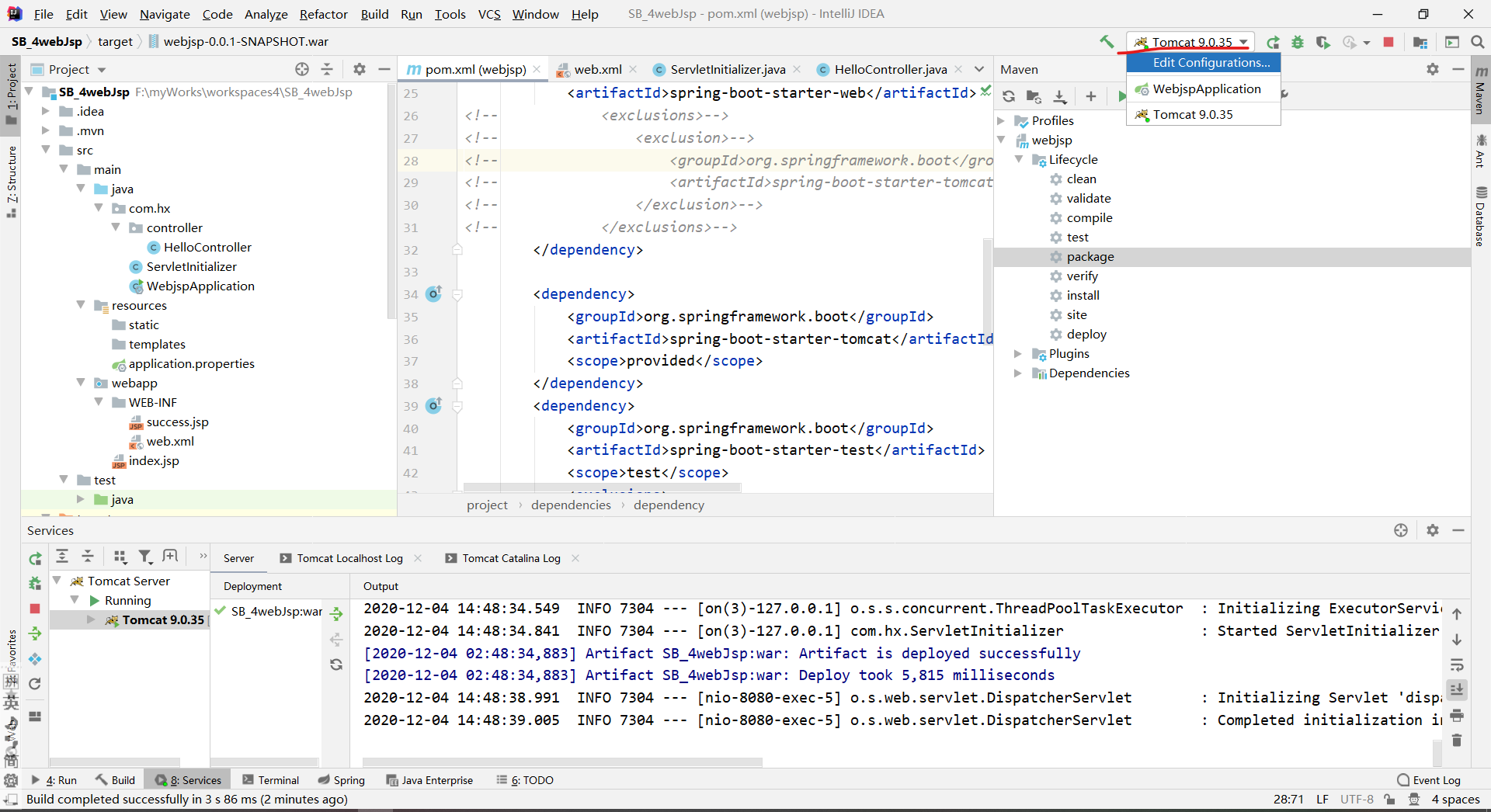Toggle the Ant side panel button
The height and width of the screenshot is (812, 1491).
tap(1481, 151)
